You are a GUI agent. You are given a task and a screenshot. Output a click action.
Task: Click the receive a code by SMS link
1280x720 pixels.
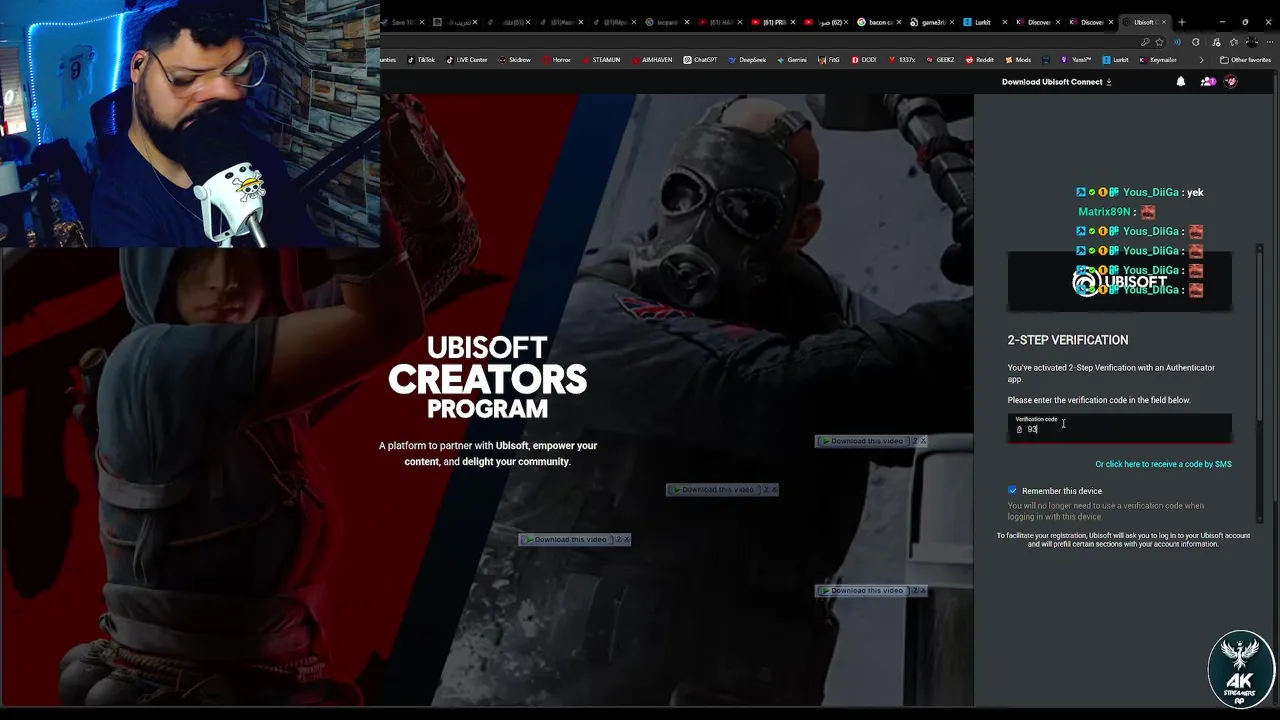point(1163,464)
